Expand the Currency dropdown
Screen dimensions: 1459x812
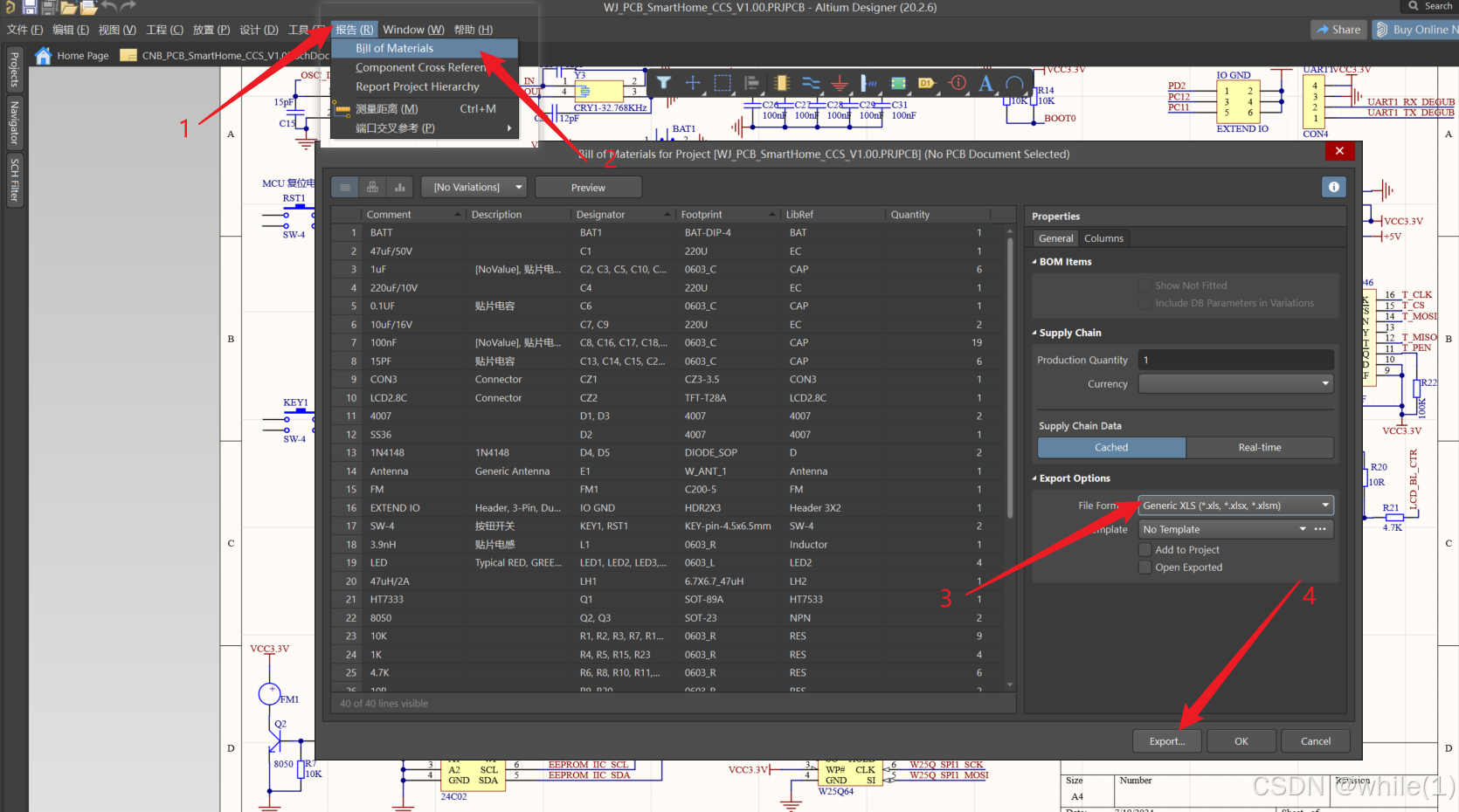pos(1235,384)
